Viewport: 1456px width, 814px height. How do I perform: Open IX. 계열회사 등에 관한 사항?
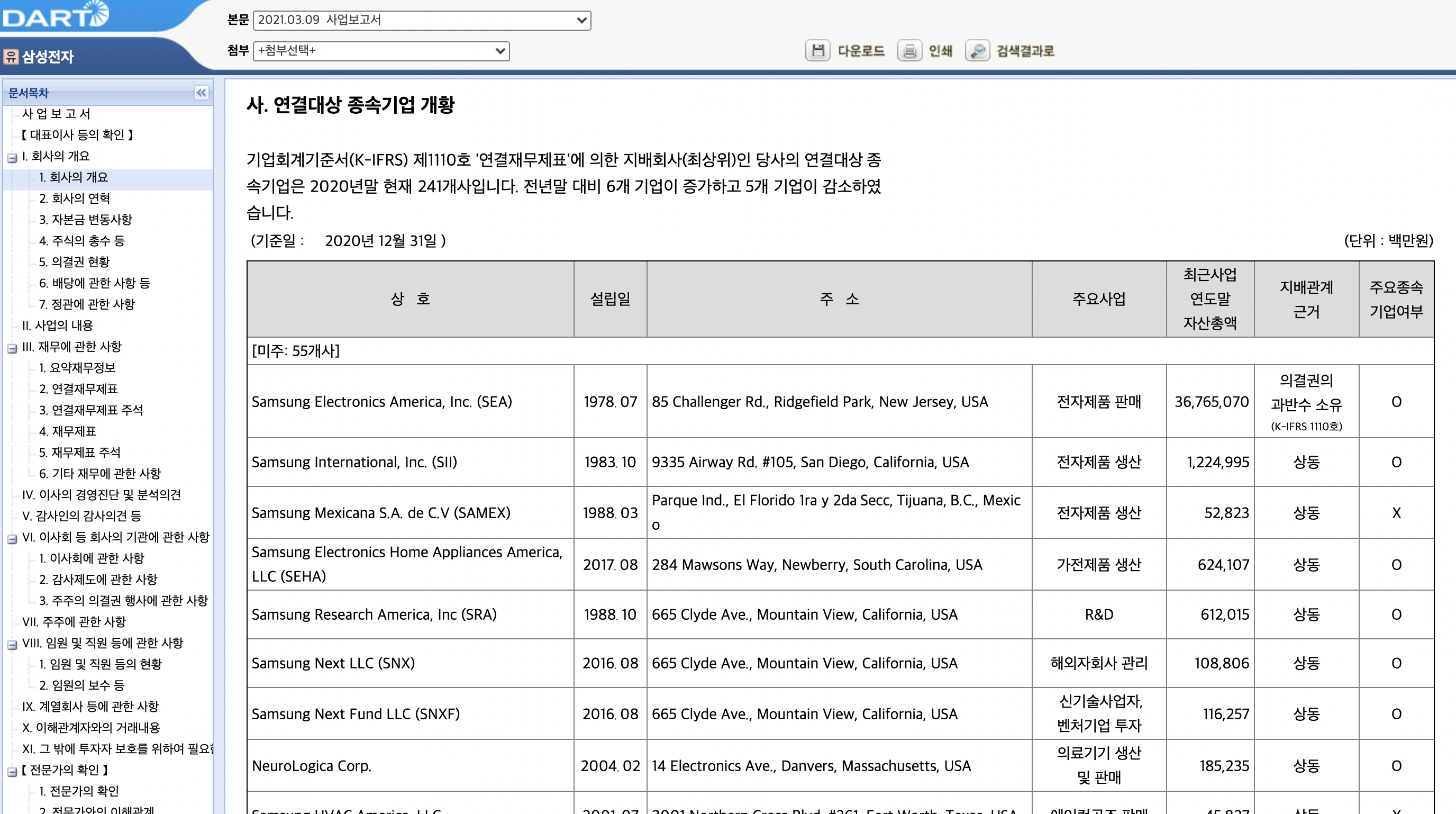click(x=90, y=706)
